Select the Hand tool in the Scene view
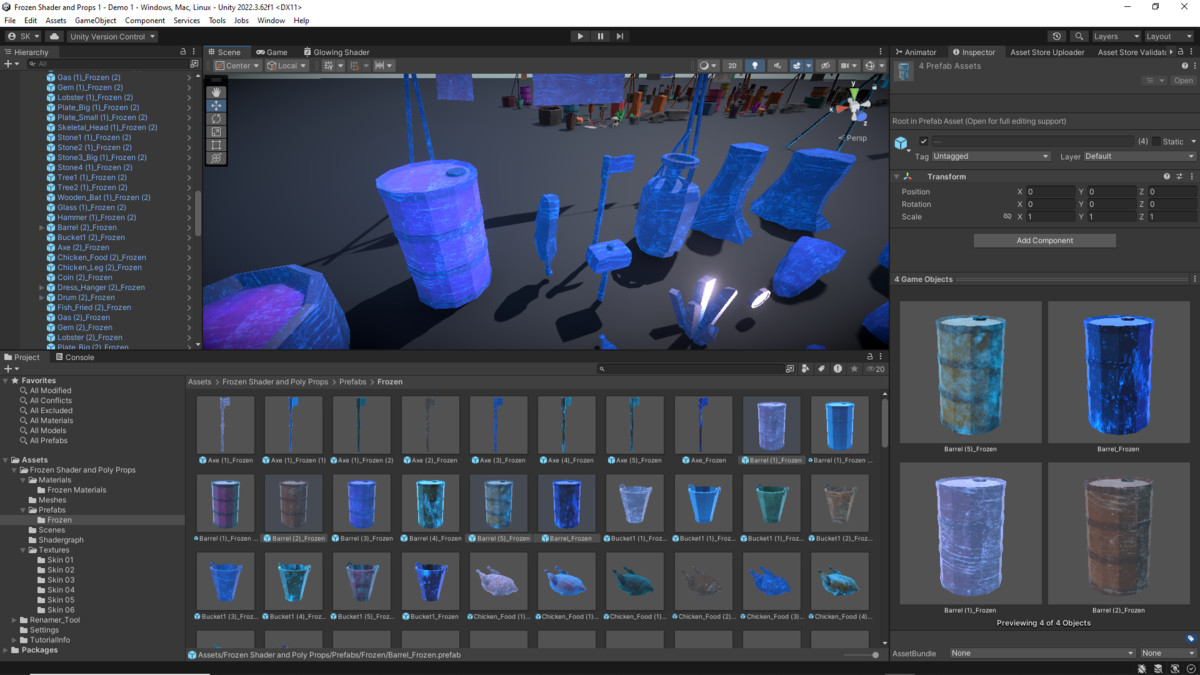 pos(216,93)
